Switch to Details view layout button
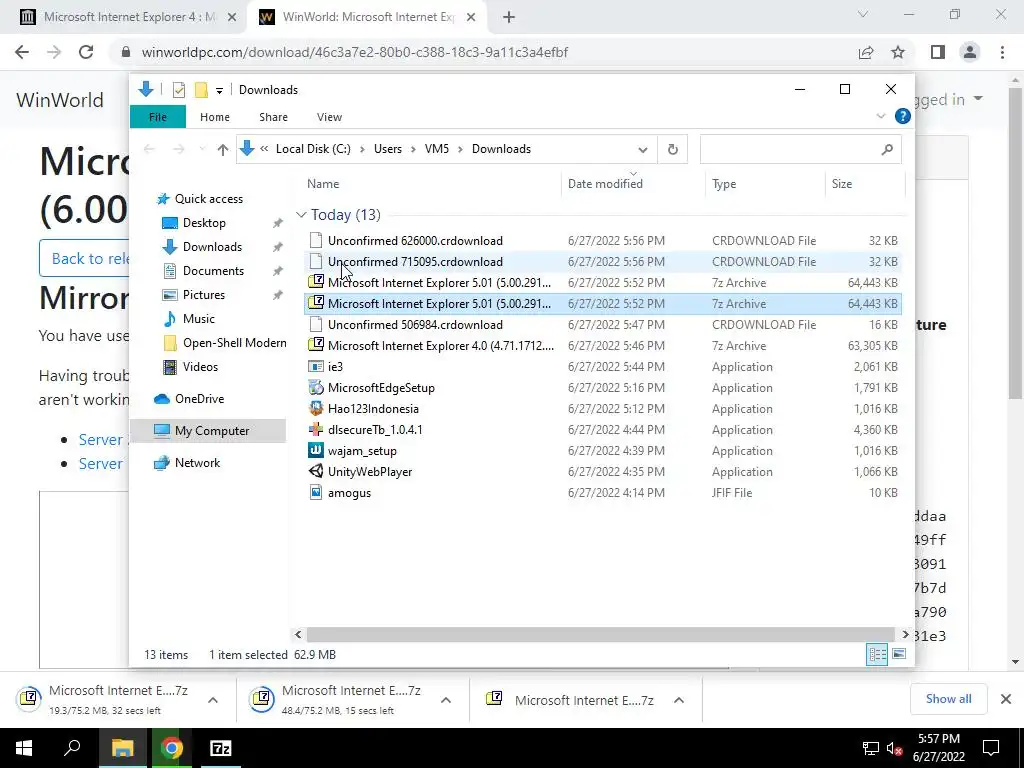 point(877,654)
